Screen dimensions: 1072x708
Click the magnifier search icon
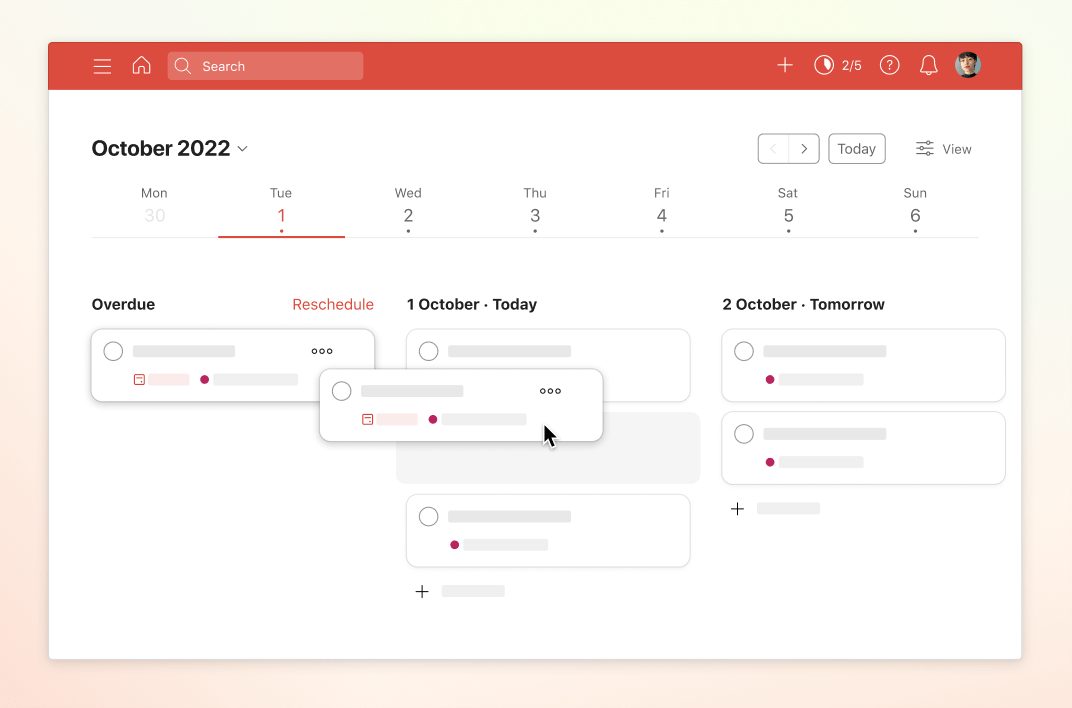tap(183, 66)
